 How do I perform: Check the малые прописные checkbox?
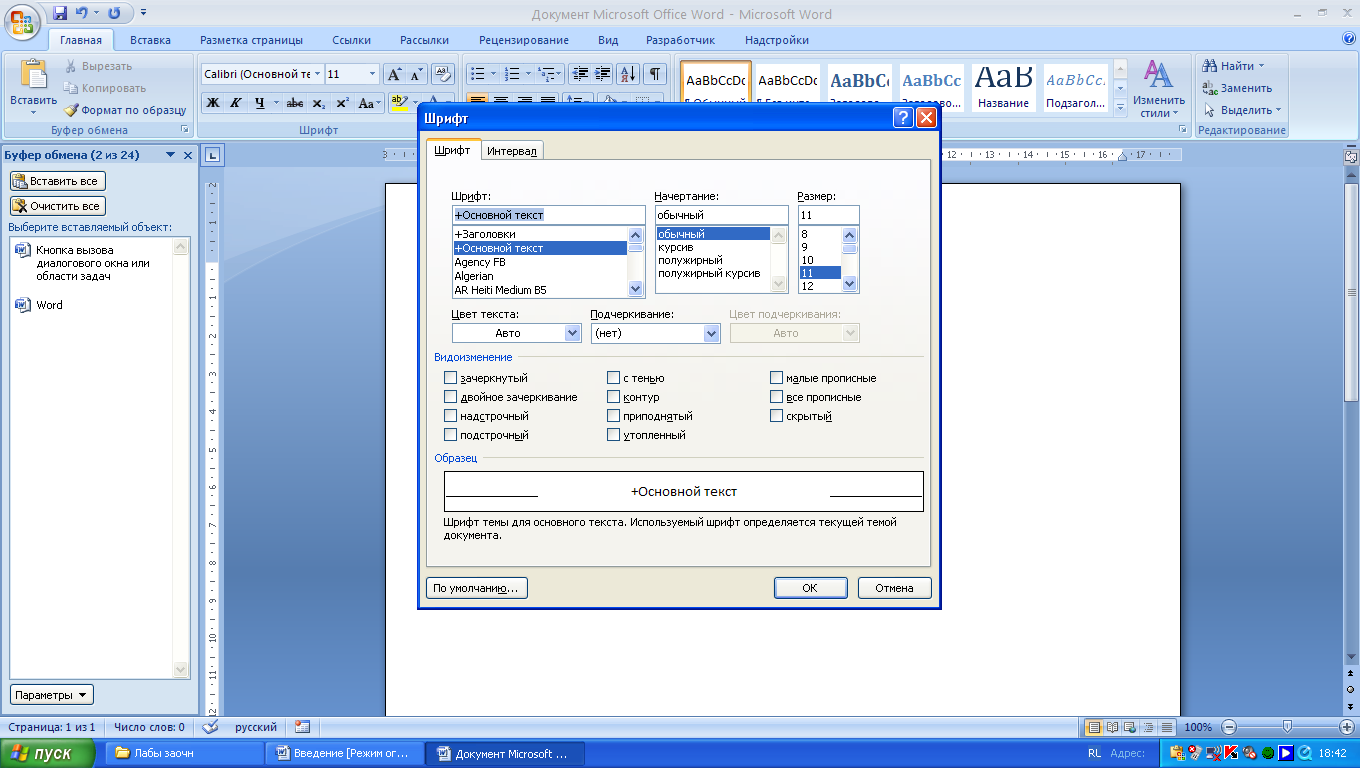(x=776, y=378)
